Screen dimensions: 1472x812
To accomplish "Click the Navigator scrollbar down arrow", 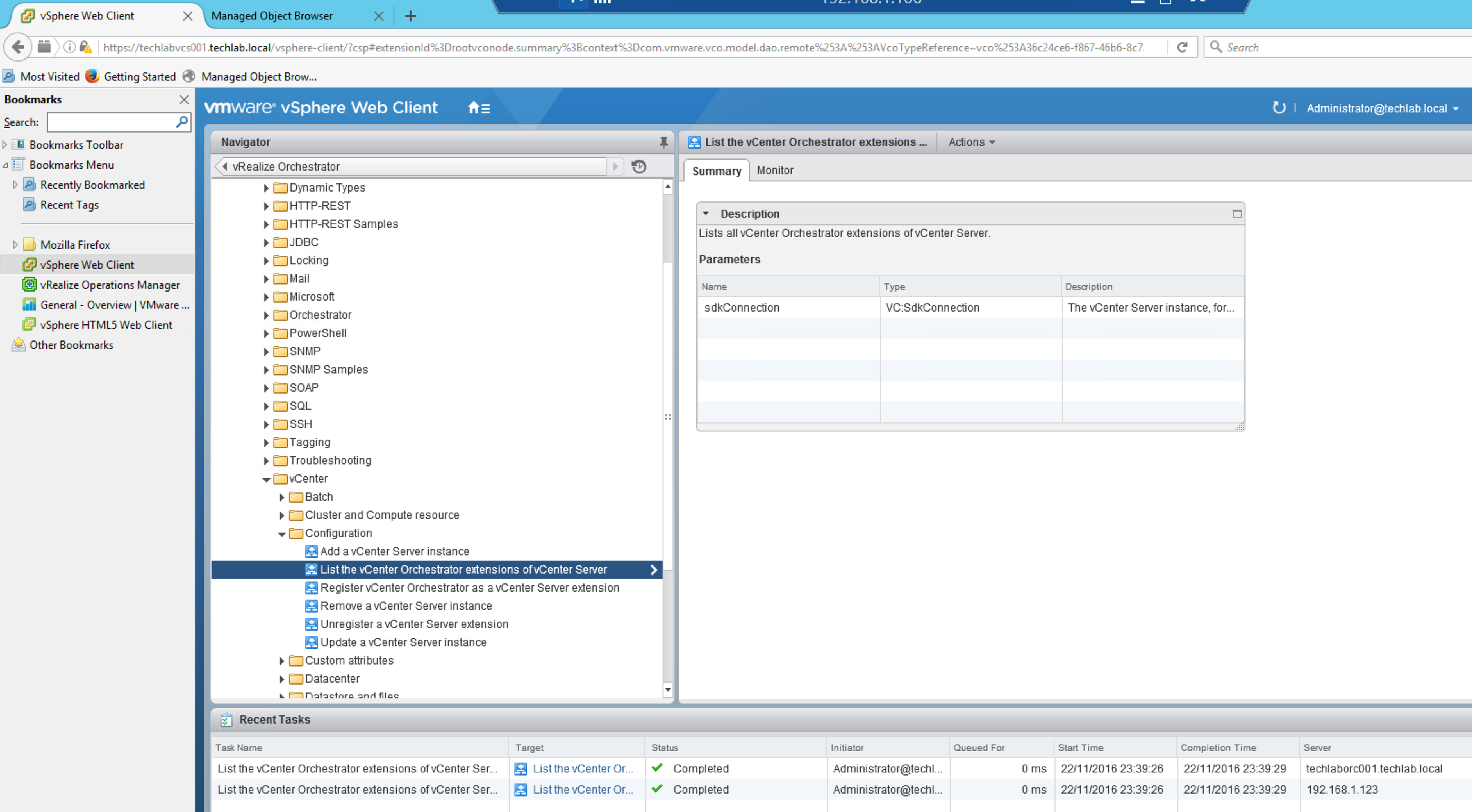I will click(668, 690).
